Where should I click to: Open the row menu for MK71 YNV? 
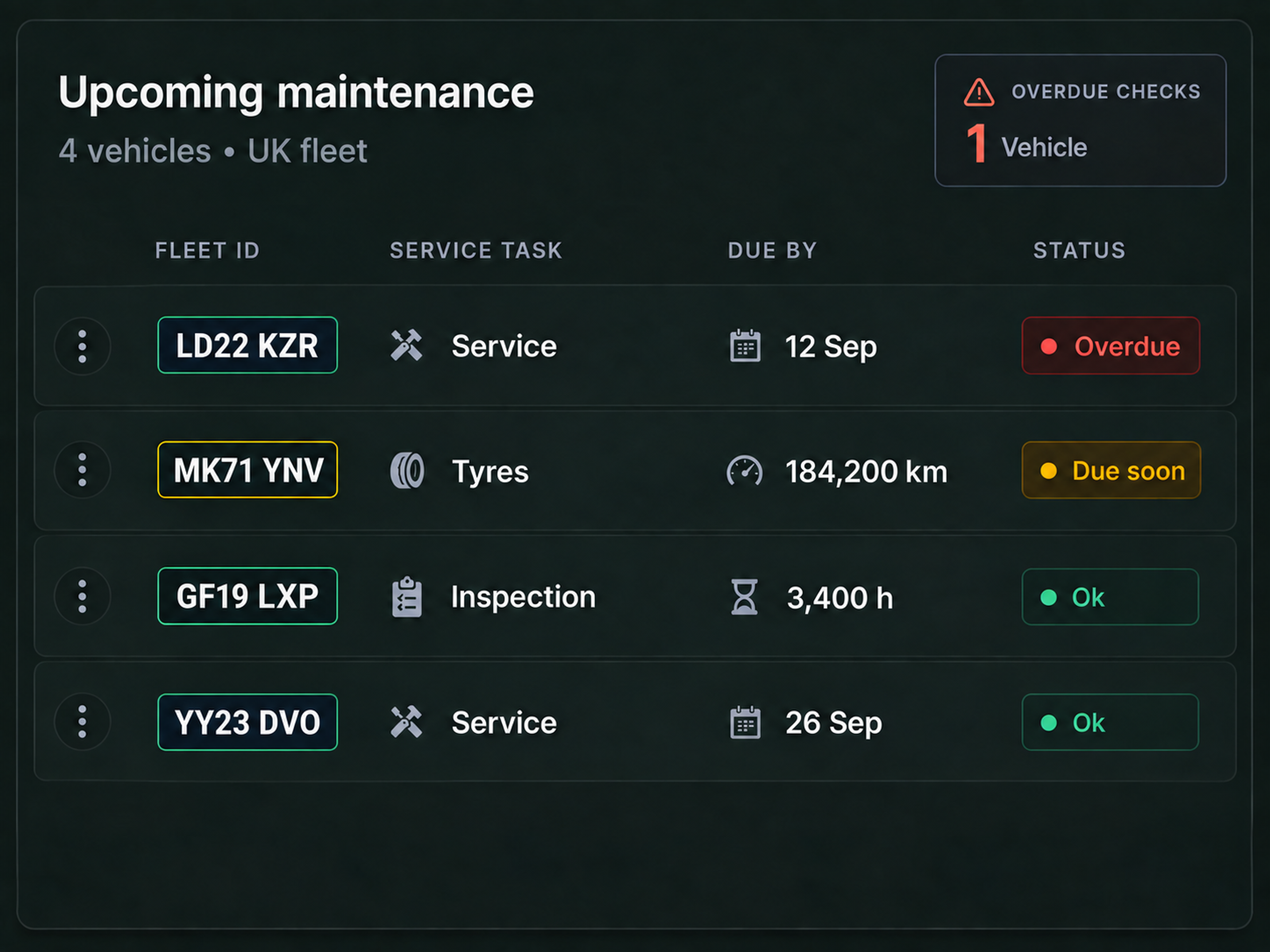(x=82, y=470)
